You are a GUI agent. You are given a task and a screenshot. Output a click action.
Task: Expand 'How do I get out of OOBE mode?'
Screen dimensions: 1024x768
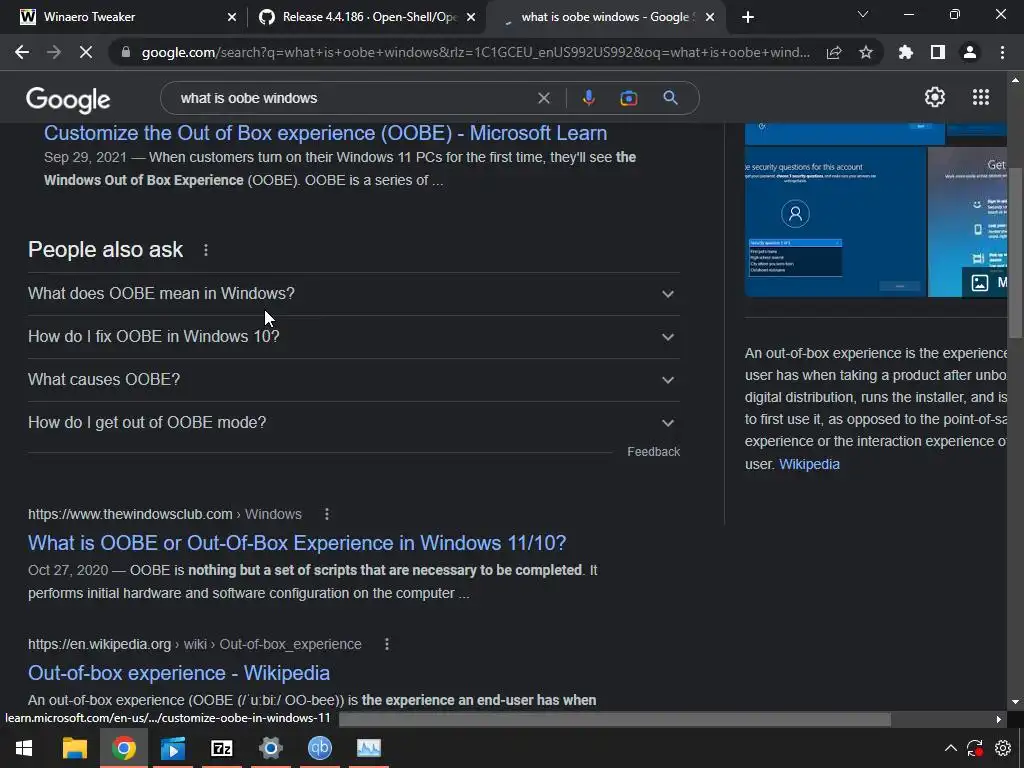(x=354, y=423)
